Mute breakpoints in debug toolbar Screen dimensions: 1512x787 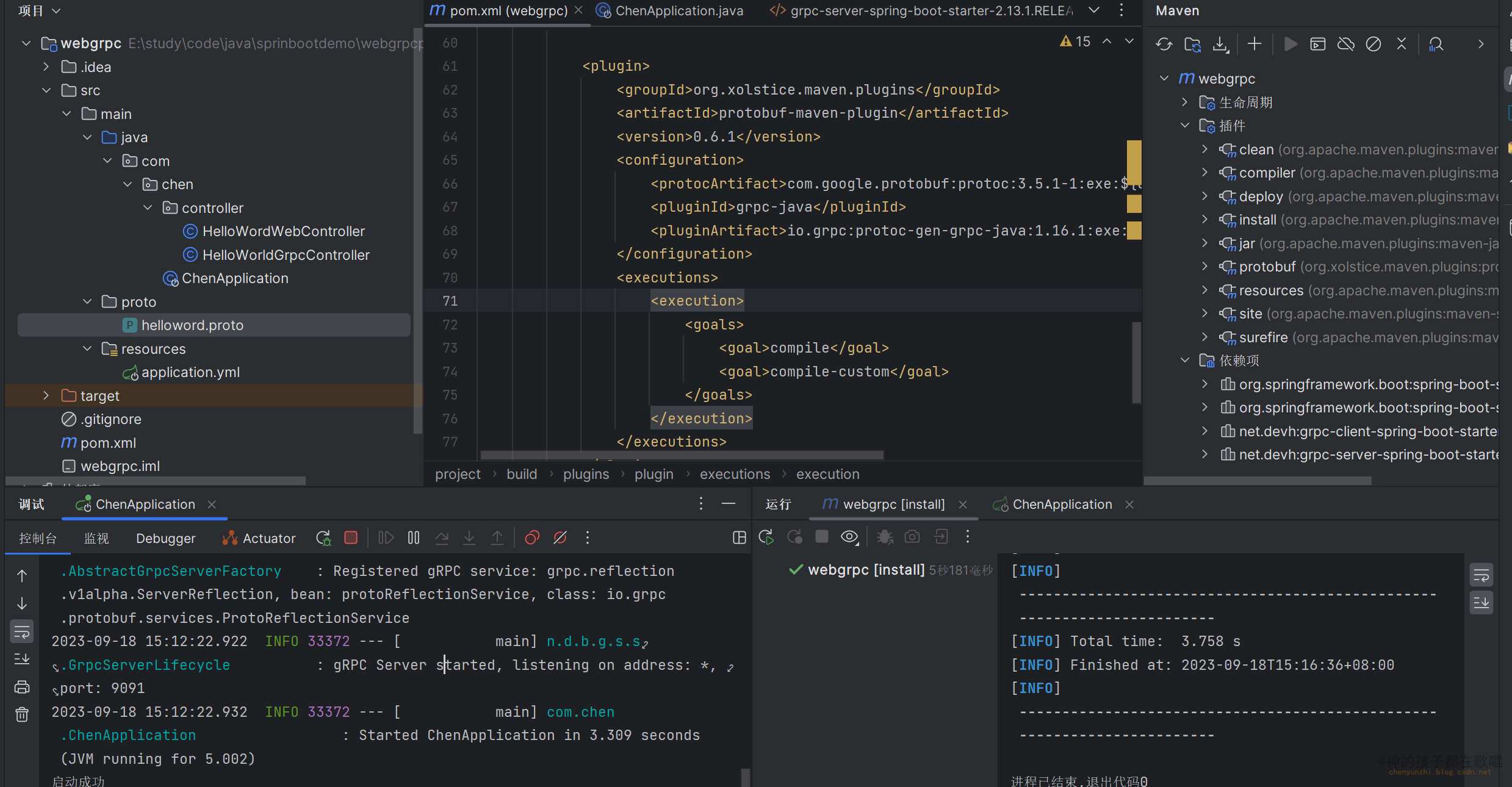coord(560,537)
